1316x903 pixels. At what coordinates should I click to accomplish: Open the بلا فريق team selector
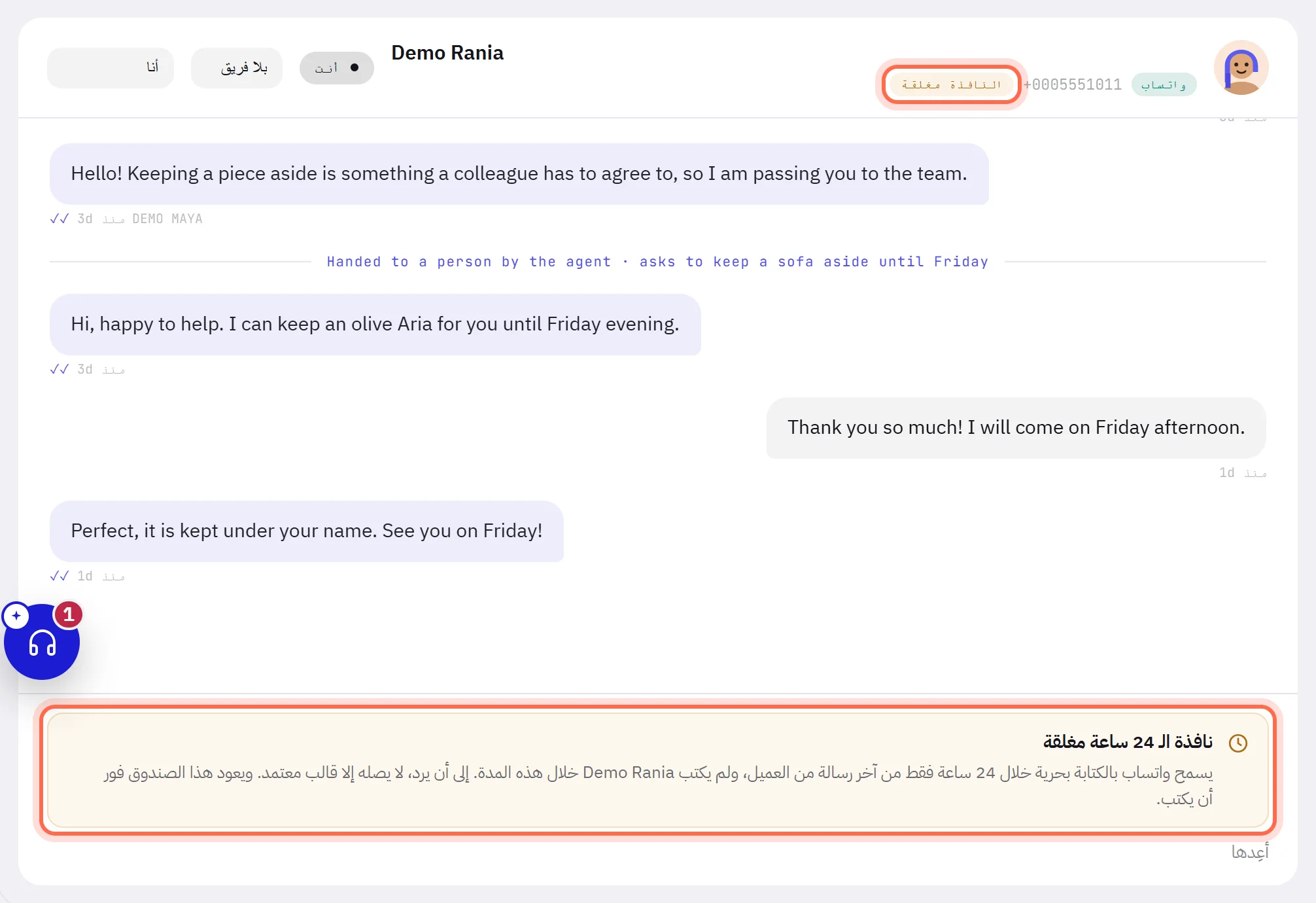click(237, 67)
